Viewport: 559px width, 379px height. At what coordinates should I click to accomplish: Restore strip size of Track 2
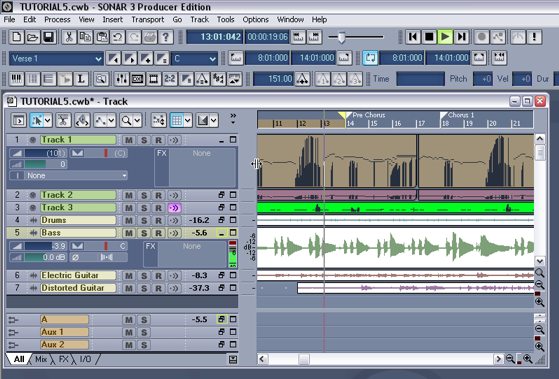tap(221, 195)
